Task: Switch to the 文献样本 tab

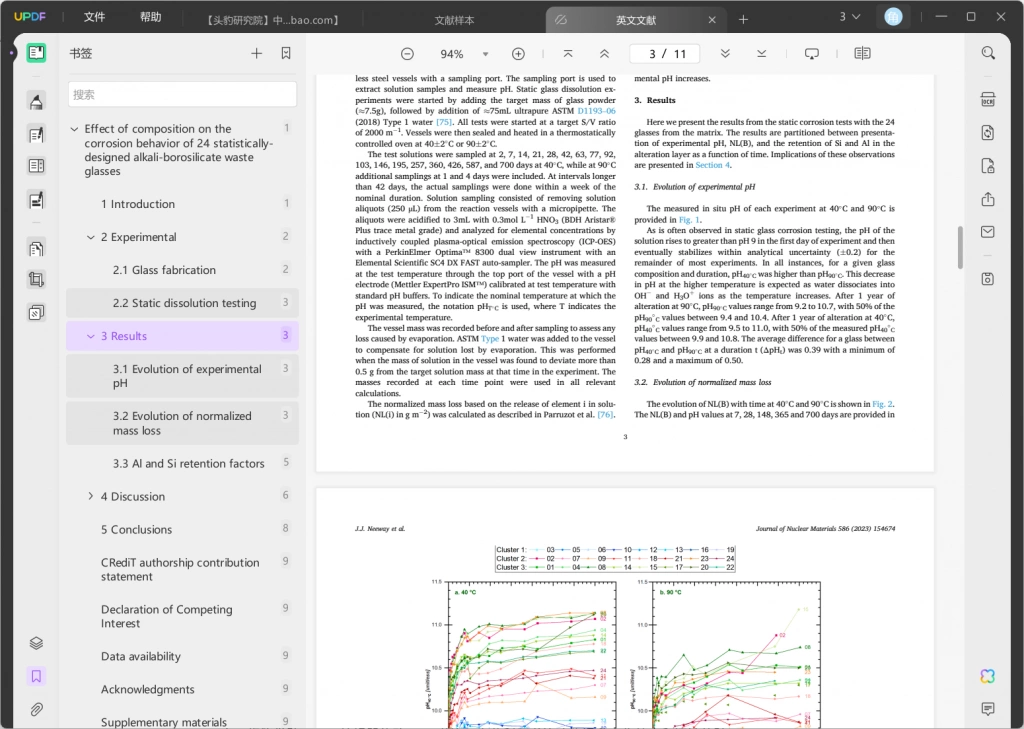Action: (455, 20)
